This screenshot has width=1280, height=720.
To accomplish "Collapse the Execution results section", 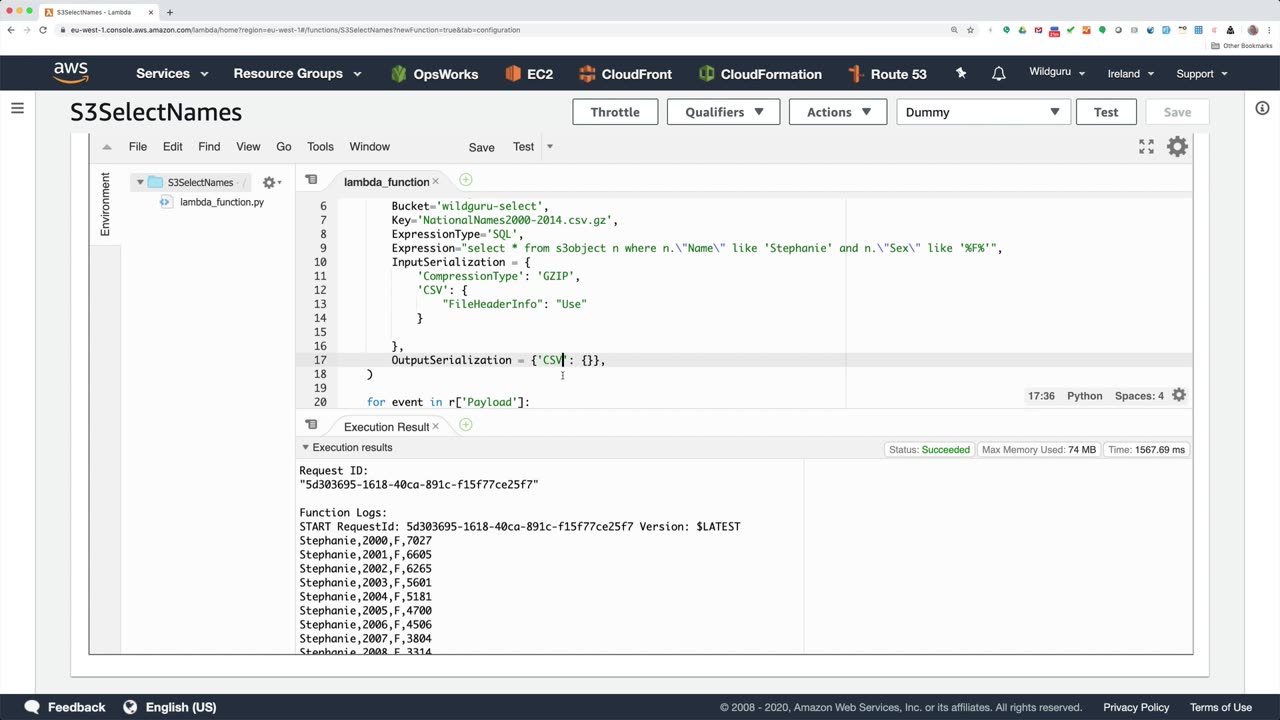I will click(x=306, y=448).
